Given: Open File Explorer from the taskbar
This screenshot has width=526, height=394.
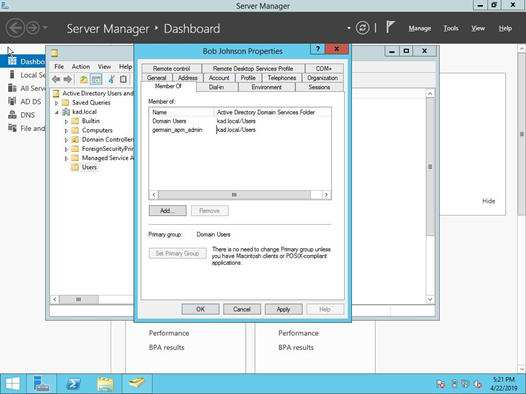Looking at the screenshot, I should 105,384.
